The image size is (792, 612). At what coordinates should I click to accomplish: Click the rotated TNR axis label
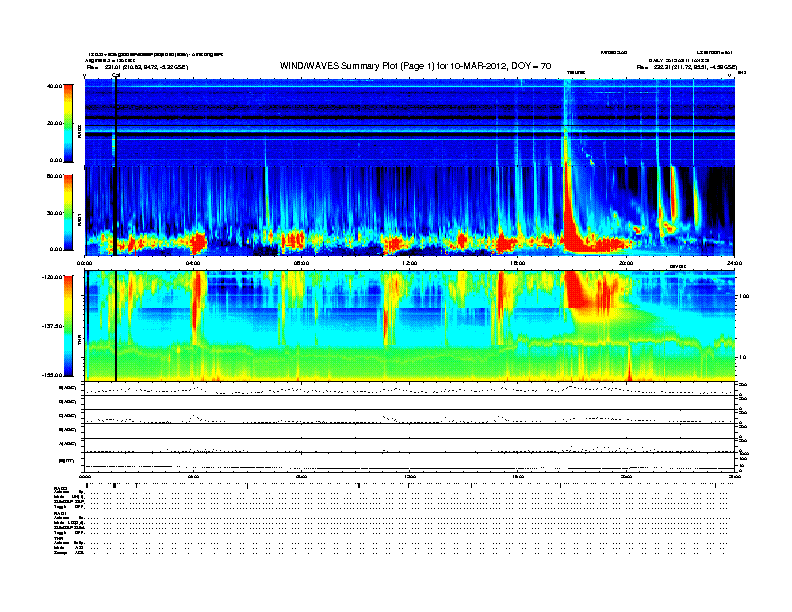(x=80, y=341)
